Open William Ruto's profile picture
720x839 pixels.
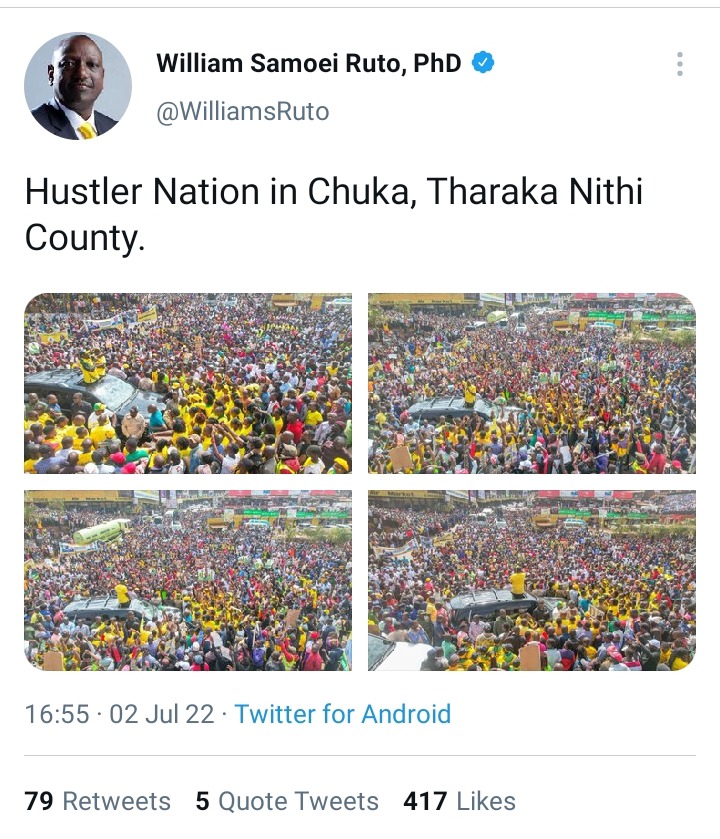click(x=78, y=86)
